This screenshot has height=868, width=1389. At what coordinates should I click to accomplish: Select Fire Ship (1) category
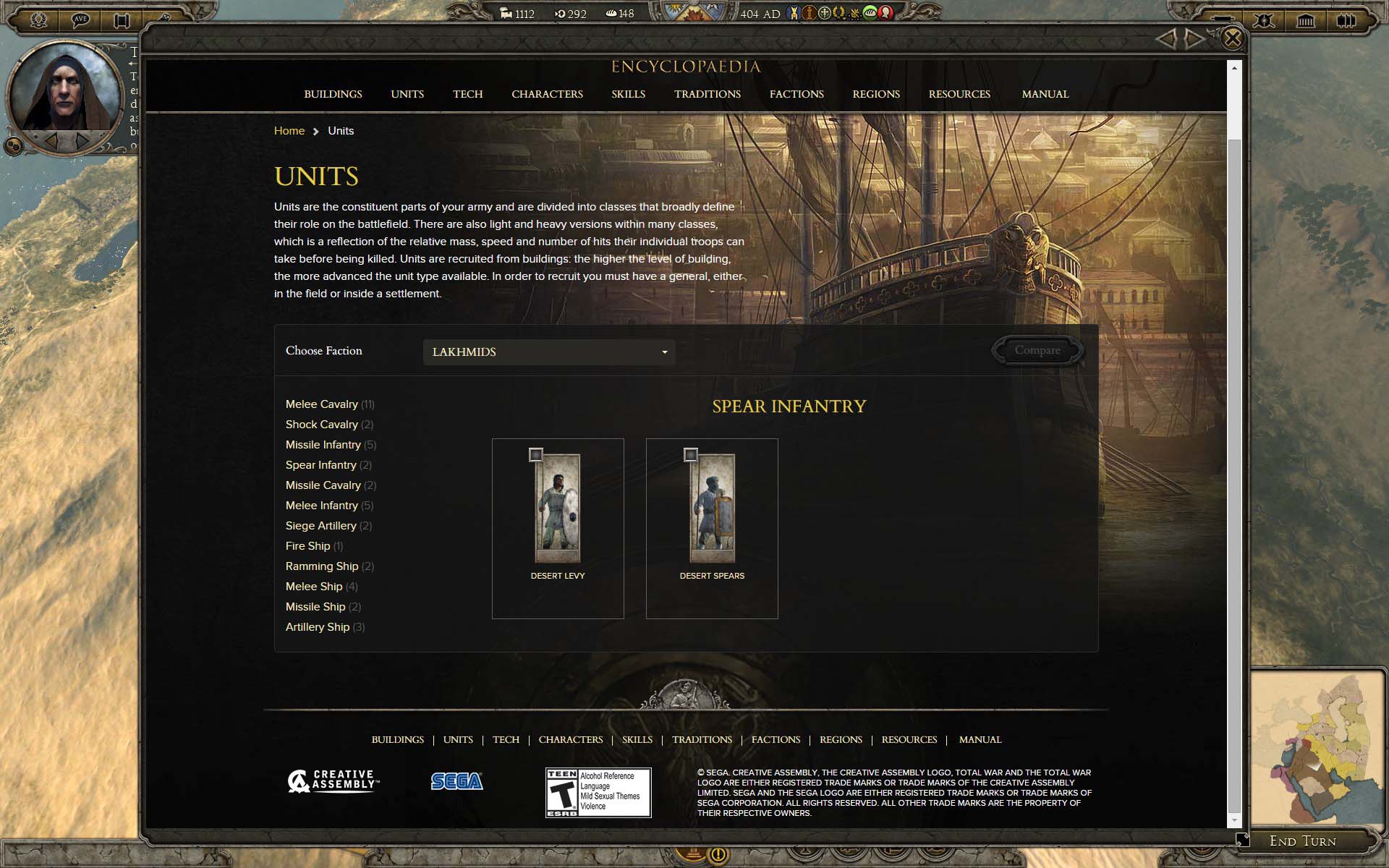click(x=314, y=546)
